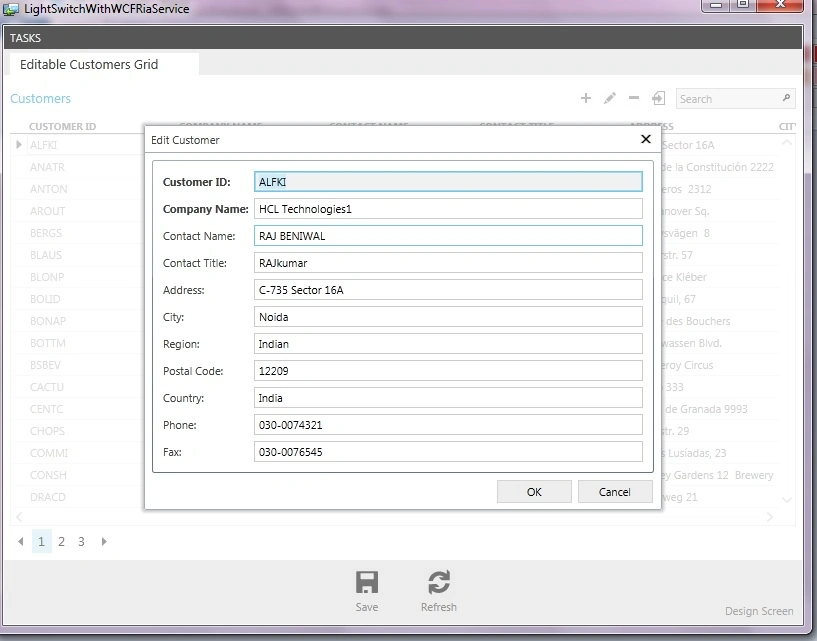Click the Delete (minus) icon in Customers toolbar
Viewport: 817px width, 641px height.
point(634,97)
